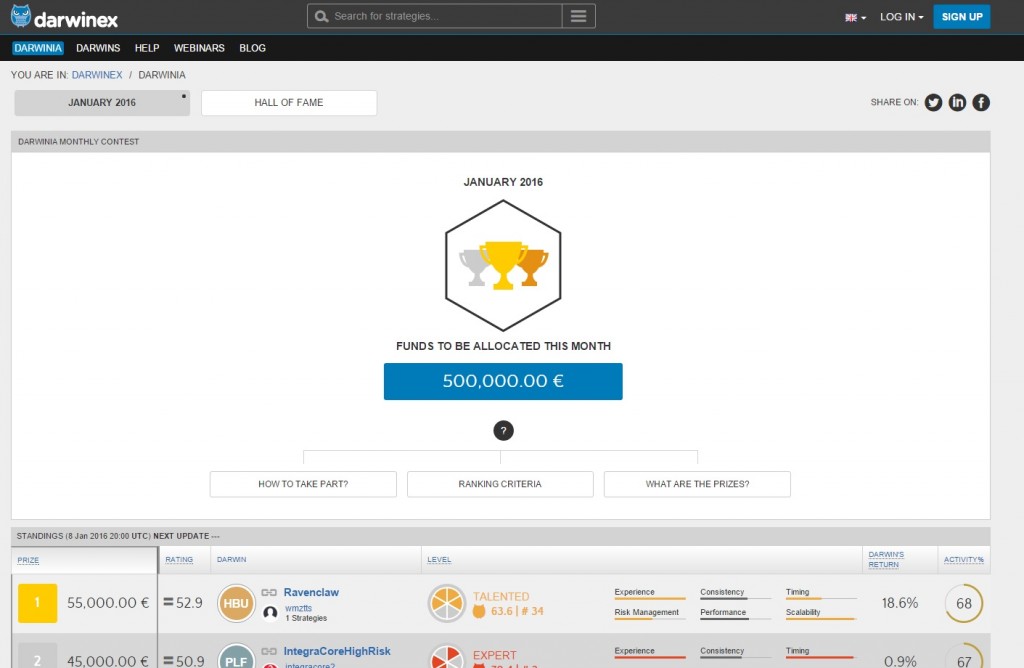Viewport: 1024px width, 668px height.
Task: Sort standings by Rating column
Action: point(179,560)
